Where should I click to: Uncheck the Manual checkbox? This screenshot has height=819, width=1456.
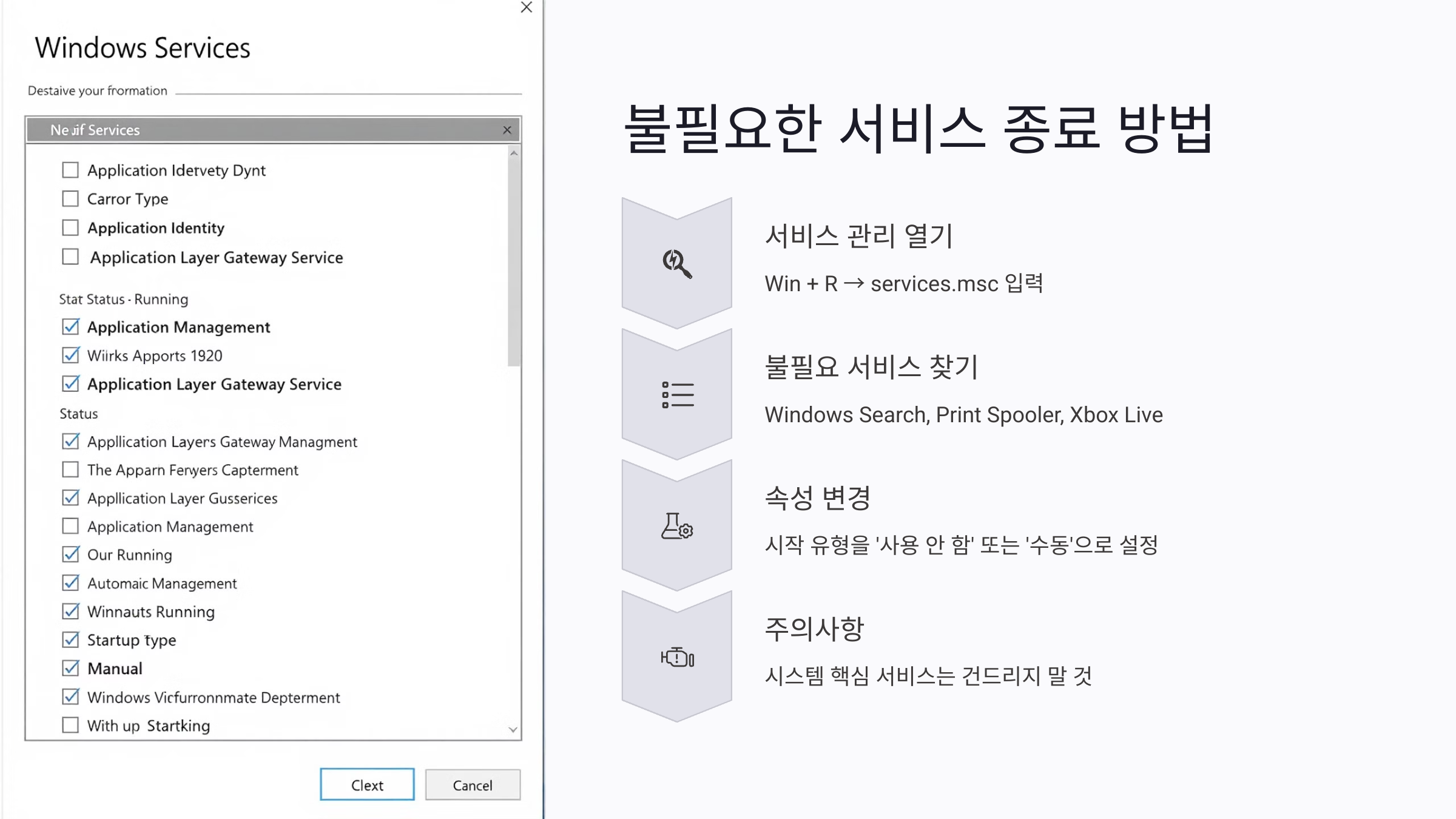click(70, 669)
